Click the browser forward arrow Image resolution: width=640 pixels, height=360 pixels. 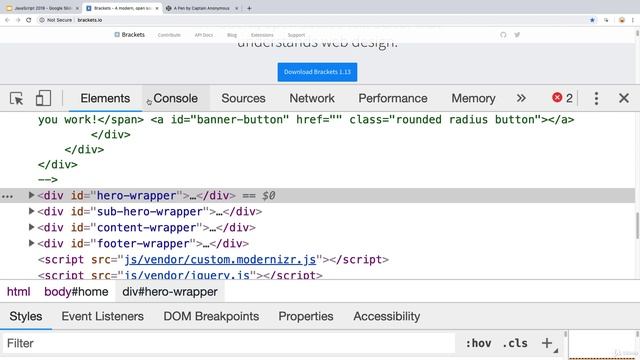pyautogui.click(x=18, y=20)
